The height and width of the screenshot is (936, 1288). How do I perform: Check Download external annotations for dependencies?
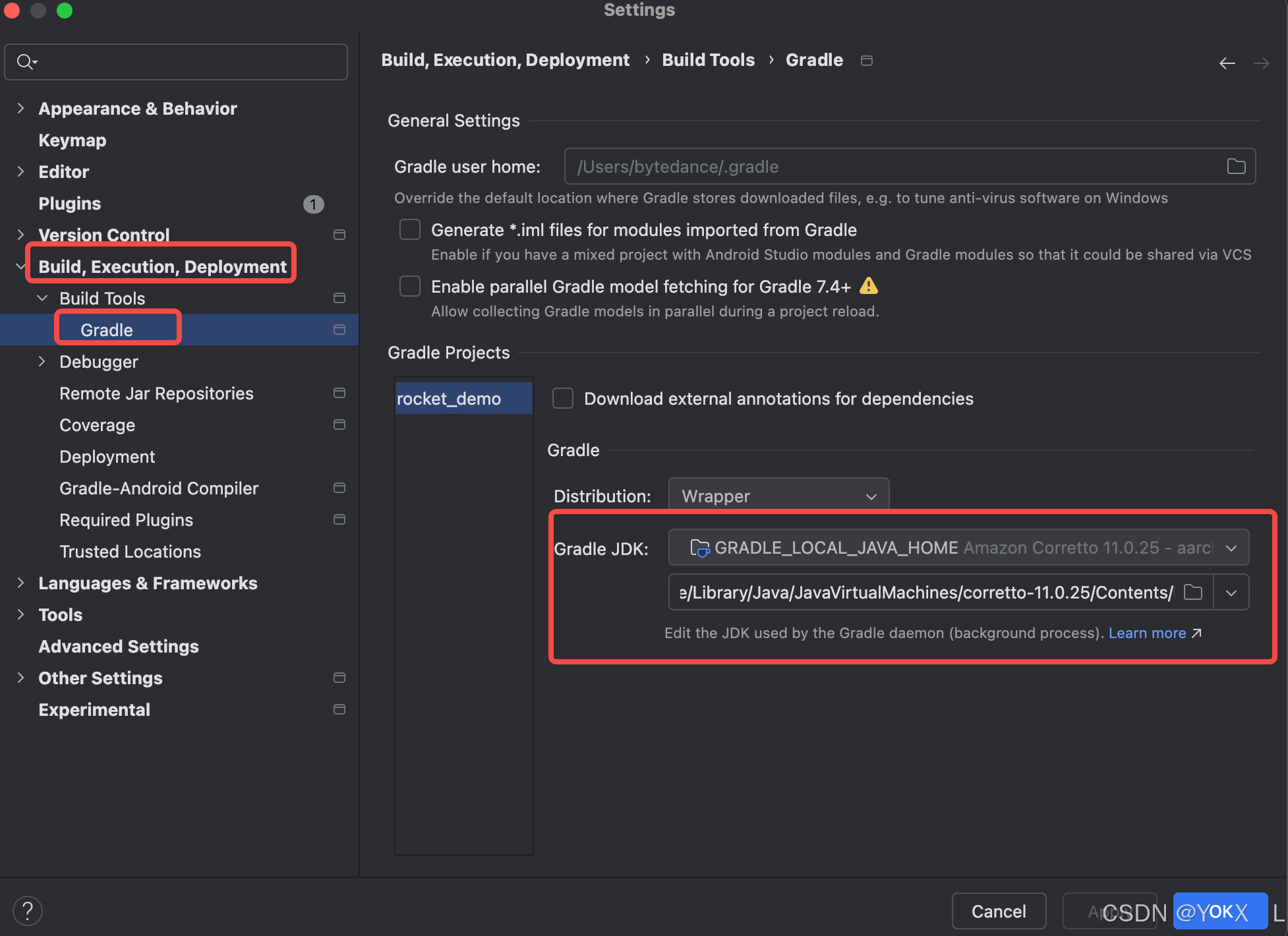pos(562,399)
